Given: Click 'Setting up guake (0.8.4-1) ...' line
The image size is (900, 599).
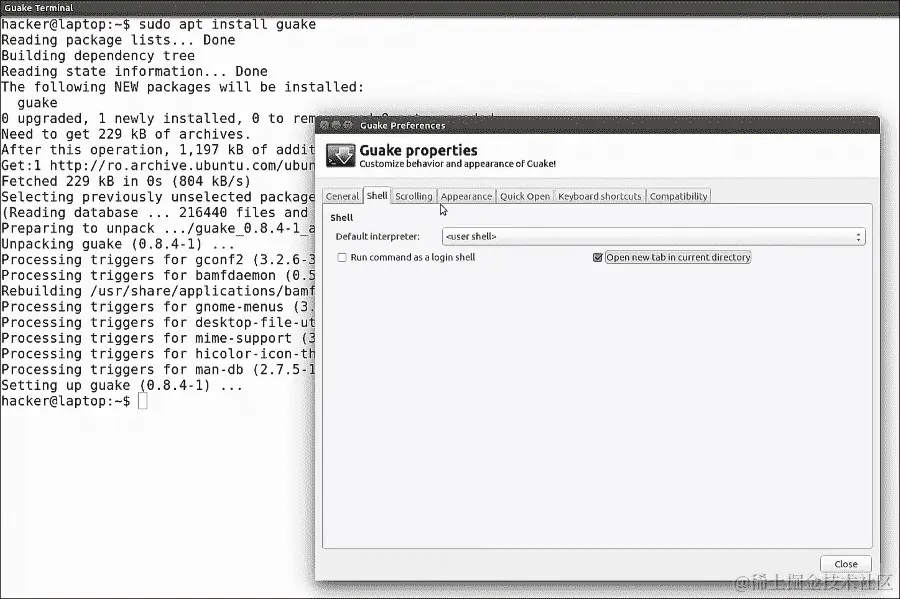Looking at the screenshot, I should pos(122,386).
